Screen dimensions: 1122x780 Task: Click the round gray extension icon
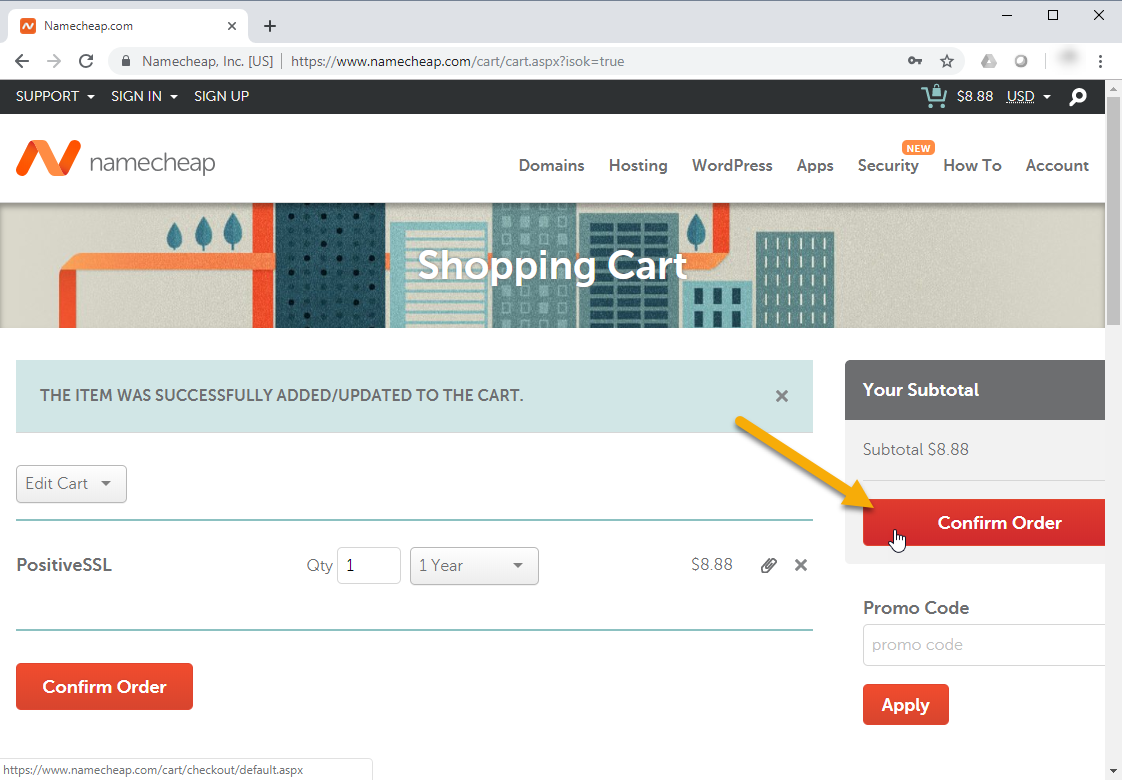(1021, 62)
